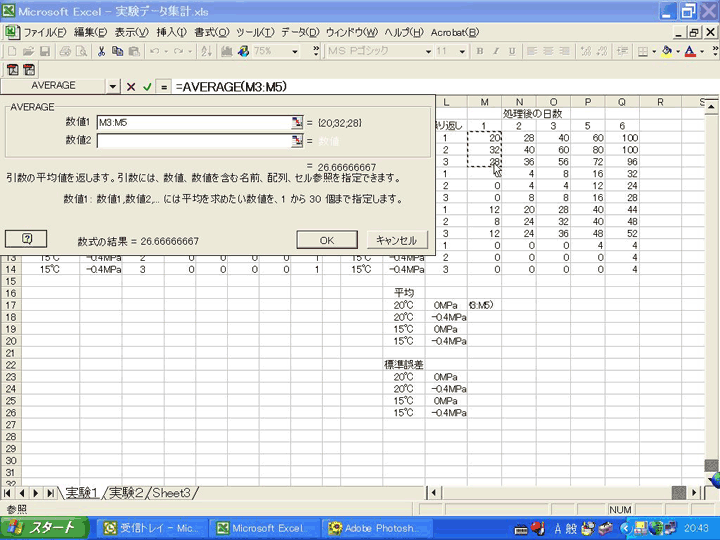
Task: Open function help question mark button
Action: click(26, 239)
